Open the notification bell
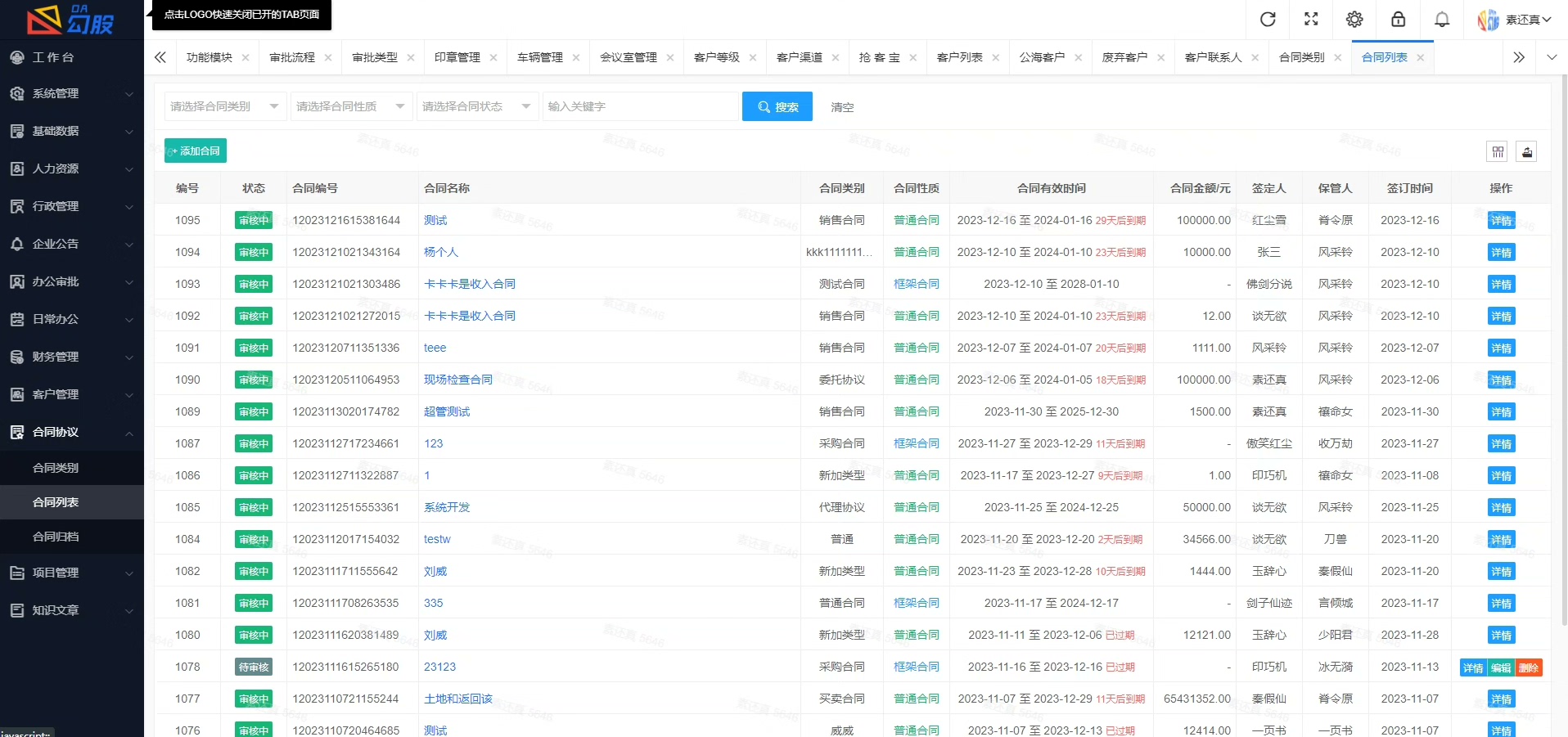The height and width of the screenshot is (737, 1568). [x=1442, y=20]
